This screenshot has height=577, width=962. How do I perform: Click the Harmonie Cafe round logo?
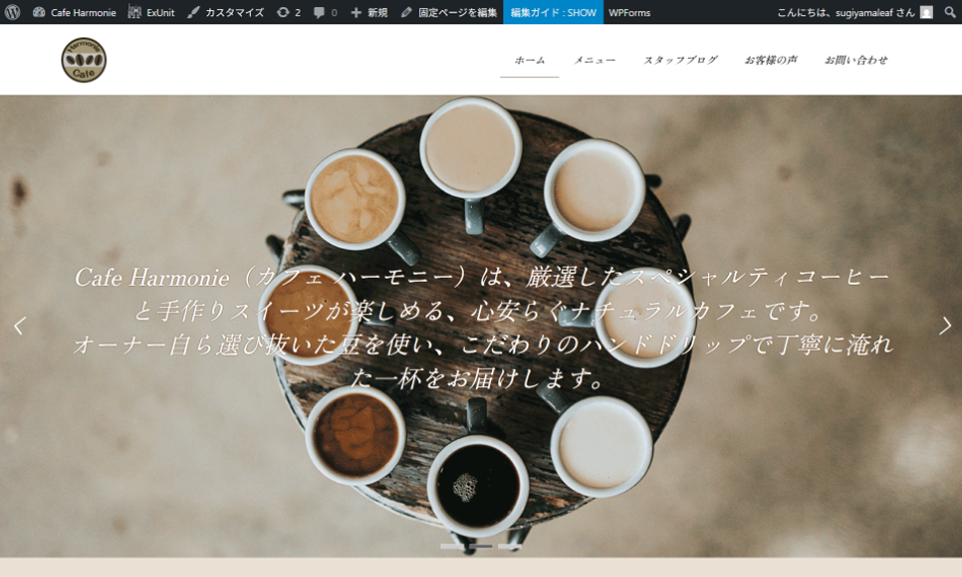[84, 60]
